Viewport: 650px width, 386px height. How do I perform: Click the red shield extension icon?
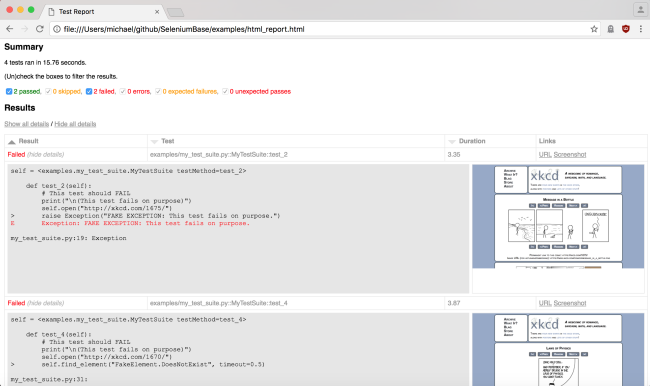click(x=626, y=29)
